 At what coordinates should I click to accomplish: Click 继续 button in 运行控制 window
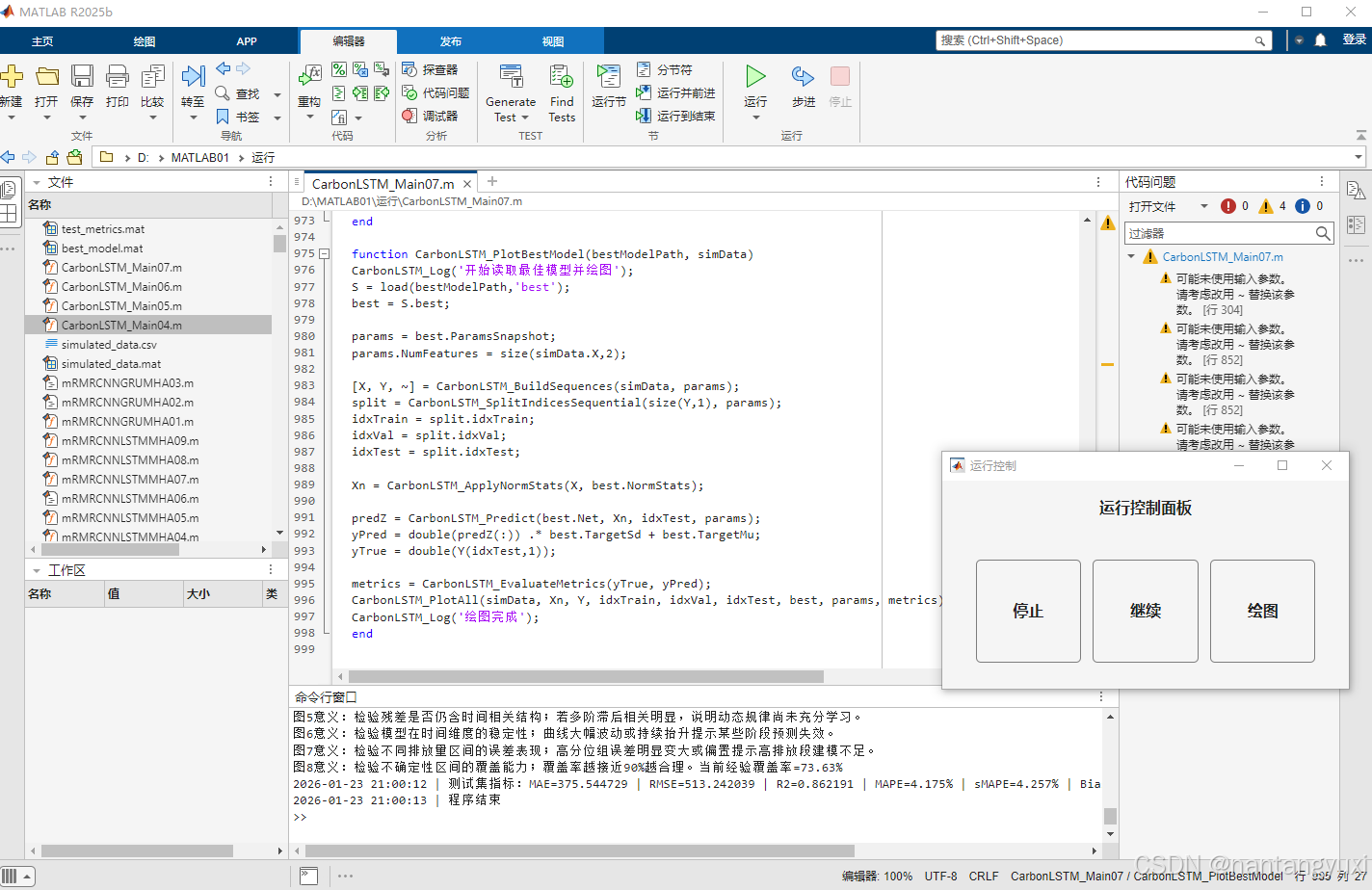[x=1146, y=611]
